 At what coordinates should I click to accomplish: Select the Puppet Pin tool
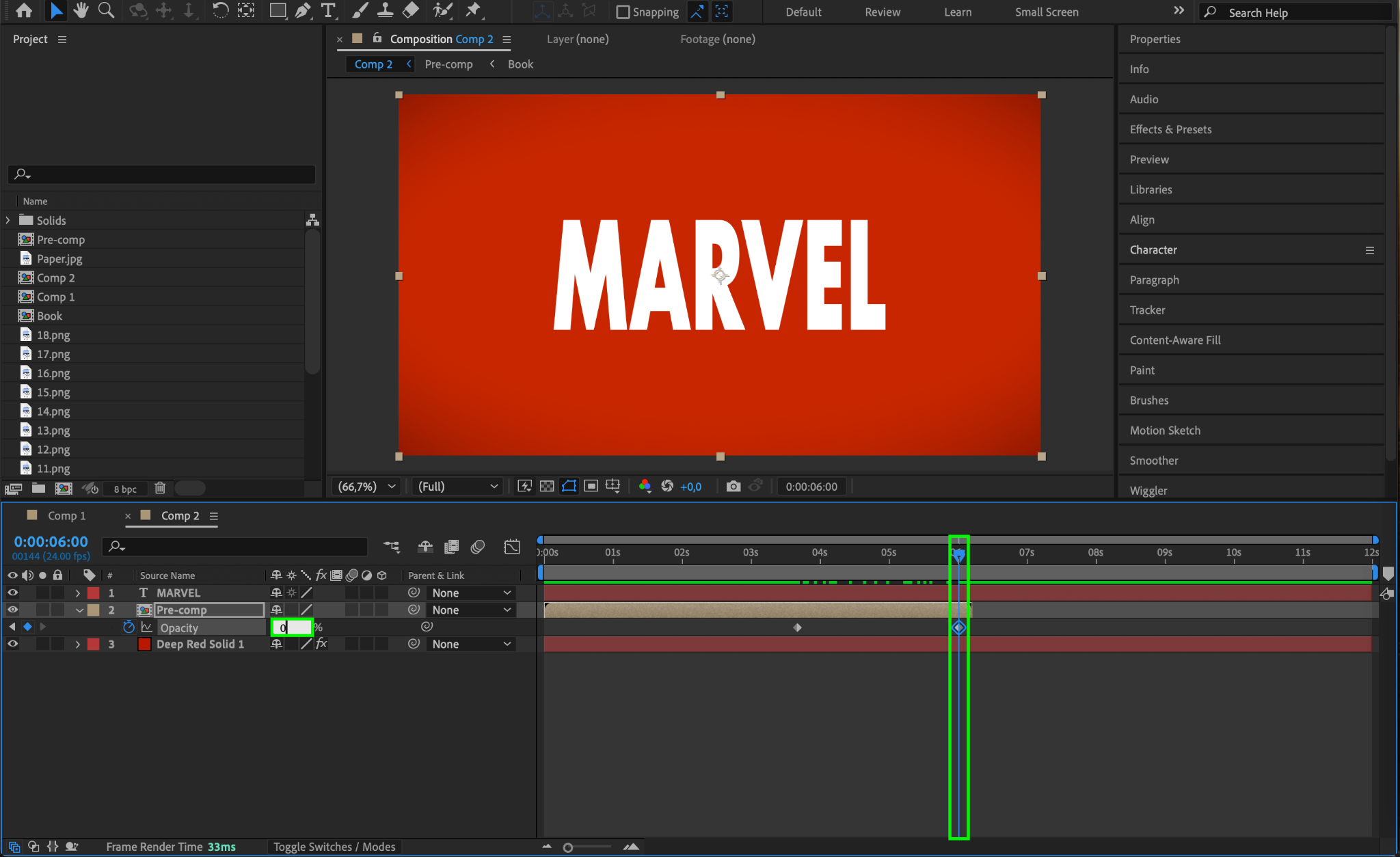tap(473, 10)
